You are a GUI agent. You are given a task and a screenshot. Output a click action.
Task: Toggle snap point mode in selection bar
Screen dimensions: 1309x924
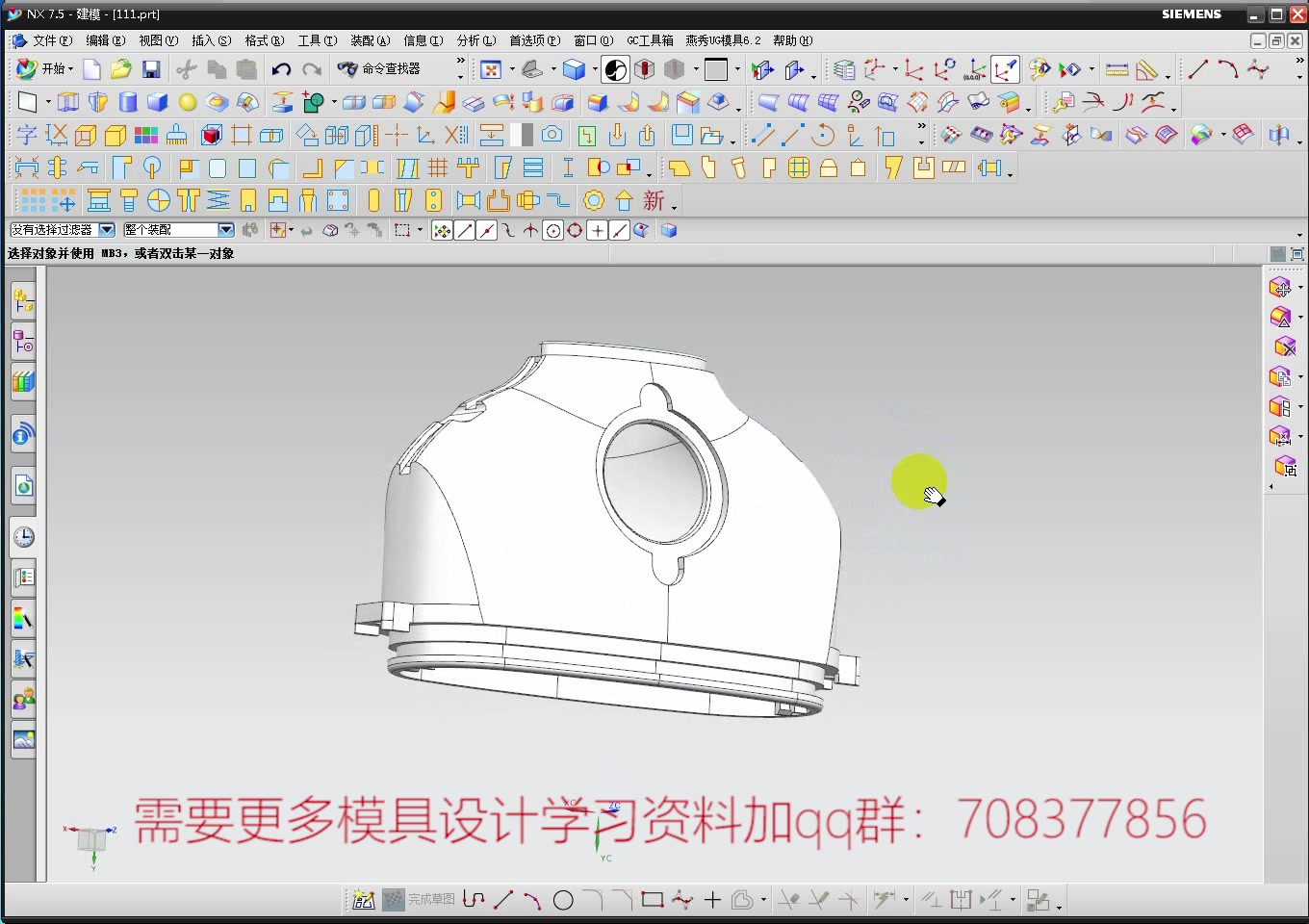pos(442,230)
